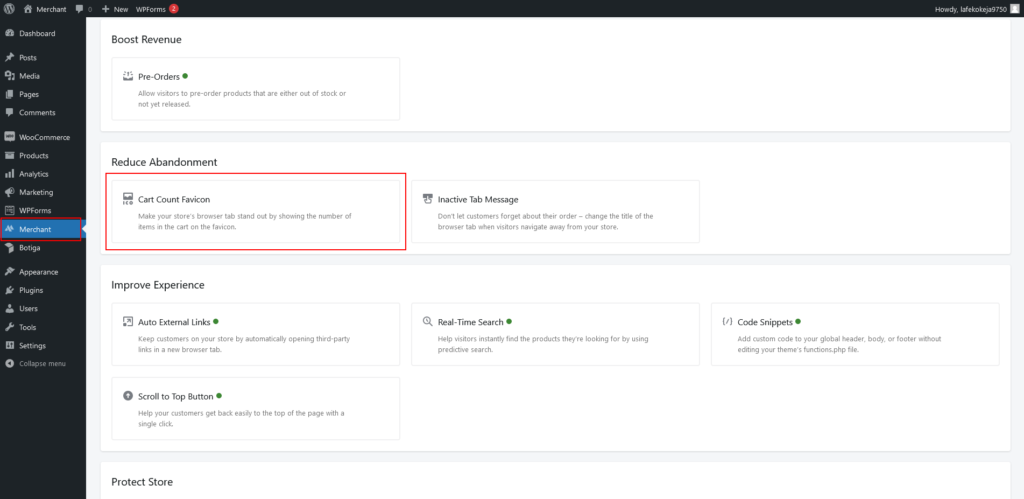1024x499 pixels.
Task: Open Plugins in the sidebar
Action: (43, 290)
